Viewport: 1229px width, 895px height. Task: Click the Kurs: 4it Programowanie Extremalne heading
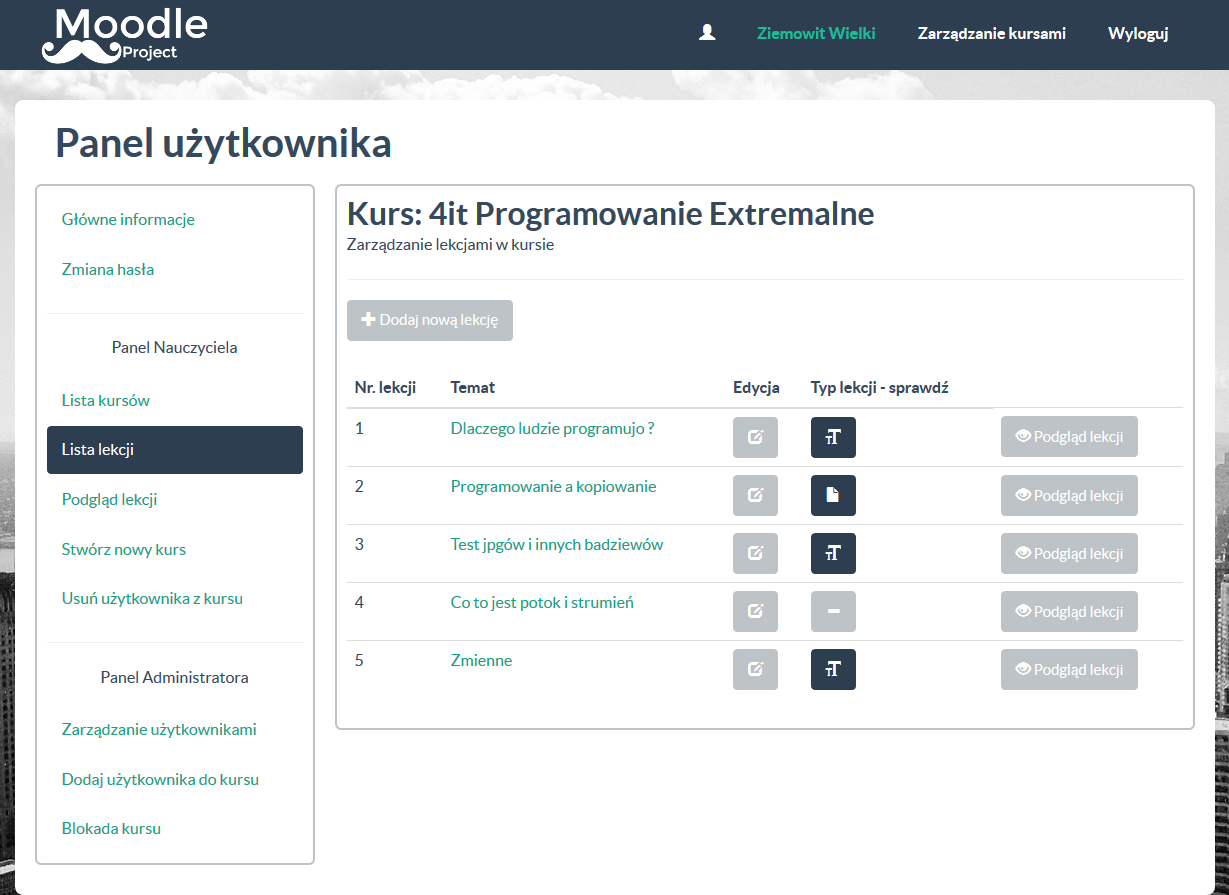[610, 213]
